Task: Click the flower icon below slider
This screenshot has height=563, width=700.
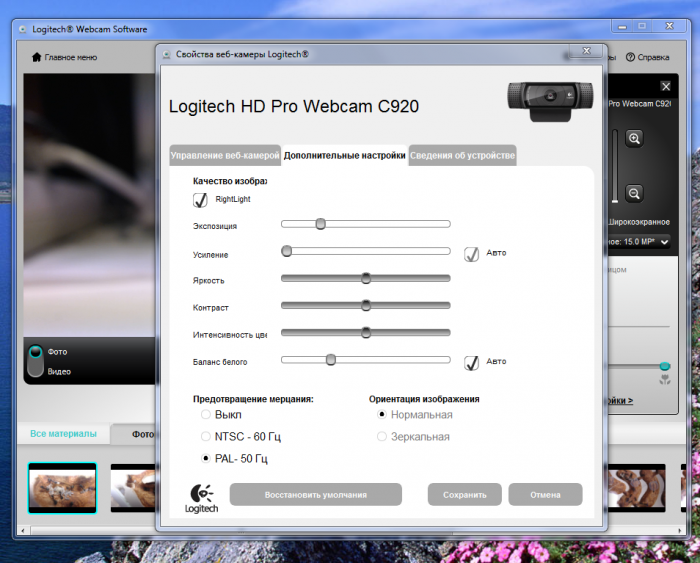Action: click(x=664, y=380)
